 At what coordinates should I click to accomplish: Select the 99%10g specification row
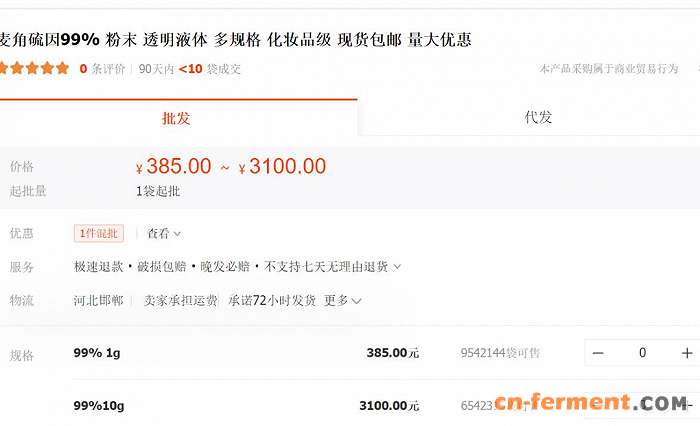click(x=99, y=405)
